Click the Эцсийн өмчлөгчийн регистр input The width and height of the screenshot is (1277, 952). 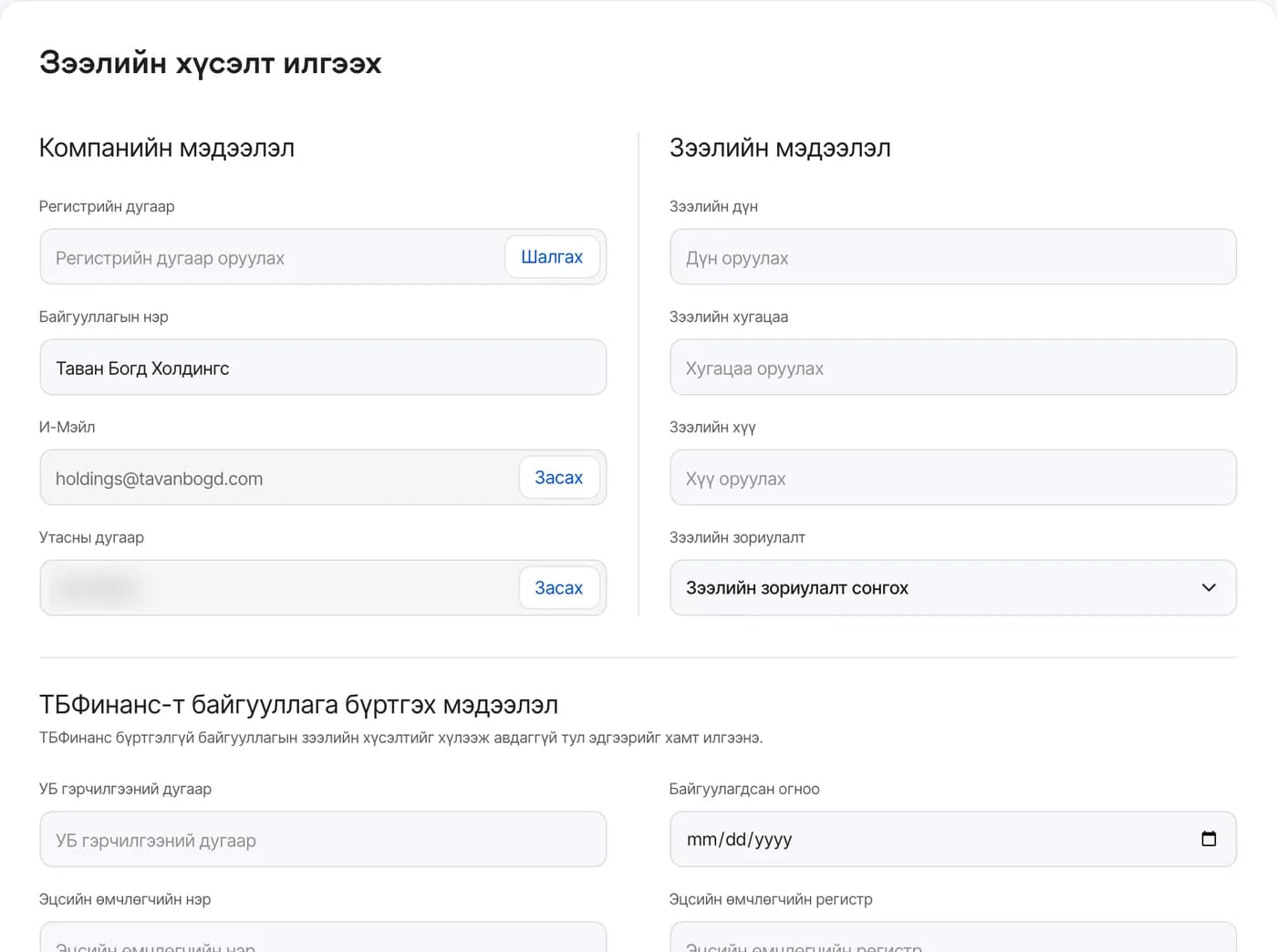click(953, 937)
